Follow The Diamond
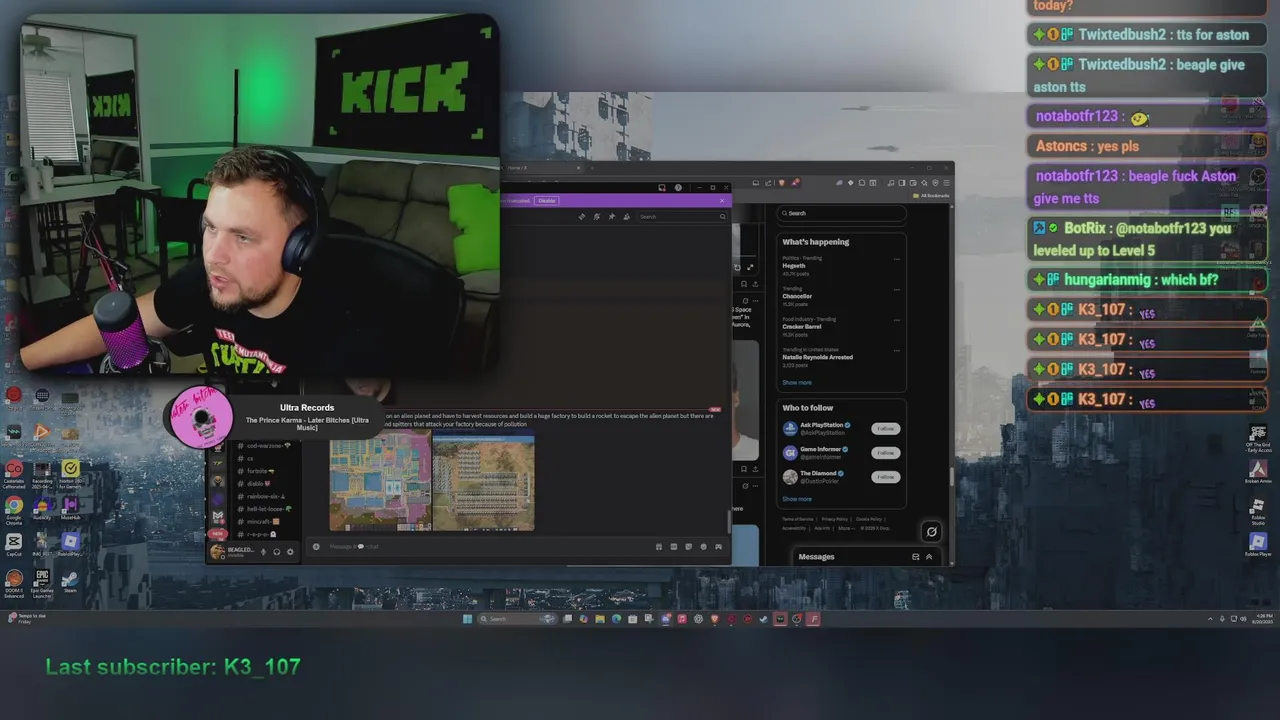Image resolution: width=1280 pixels, height=720 pixels. pos(885,477)
